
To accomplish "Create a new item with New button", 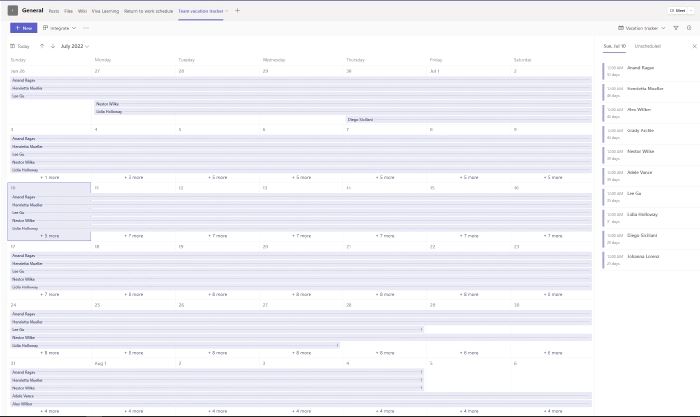I will [24, 28].
